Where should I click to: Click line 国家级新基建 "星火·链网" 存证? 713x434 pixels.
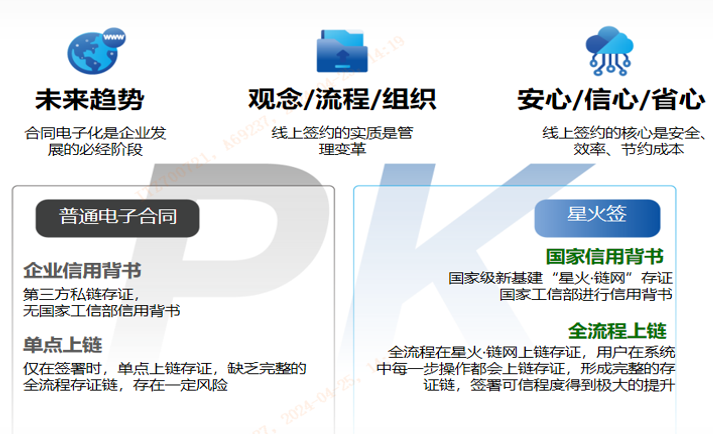[560, 278]
